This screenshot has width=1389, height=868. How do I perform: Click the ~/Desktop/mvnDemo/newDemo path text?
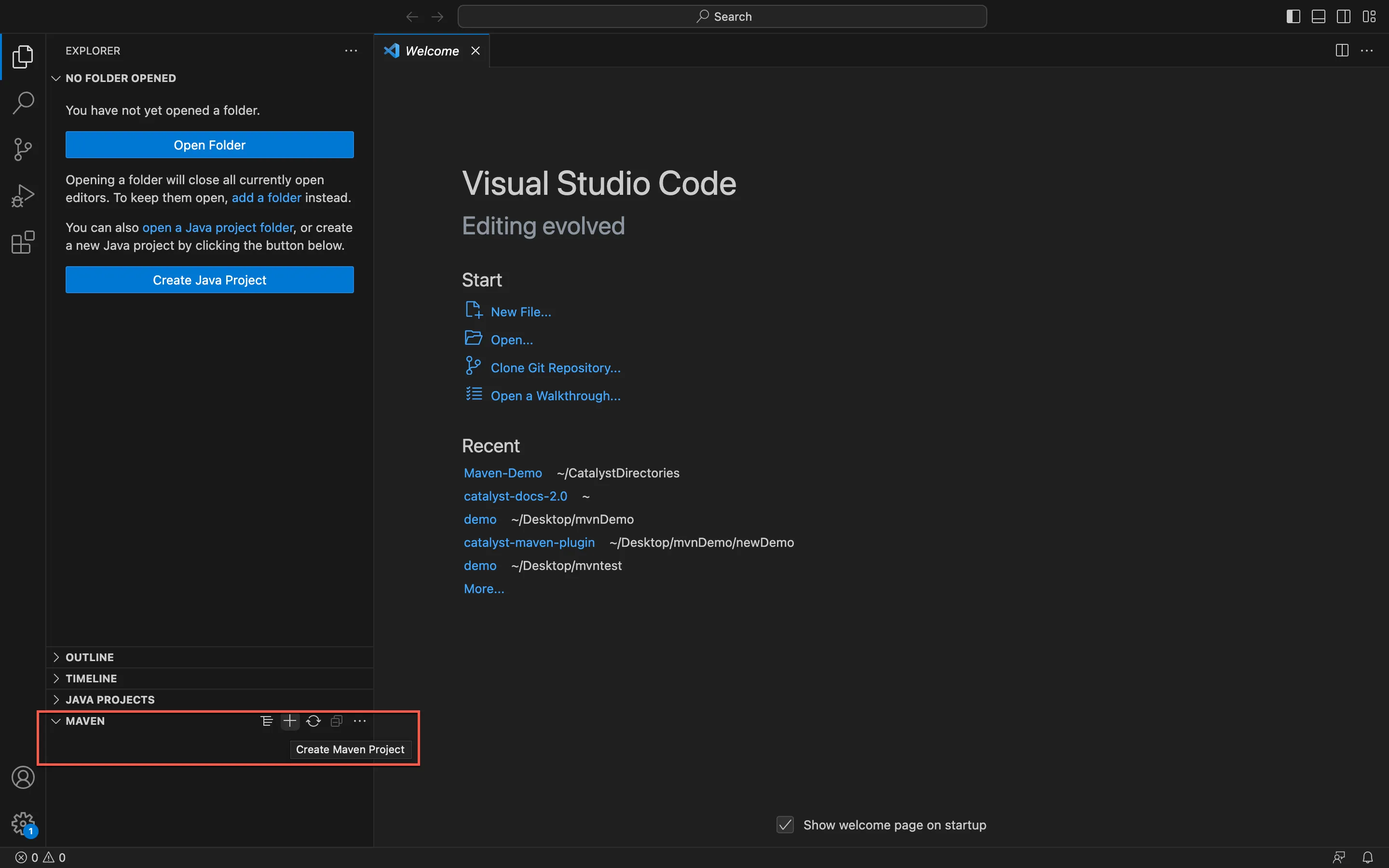click(701, 542)
